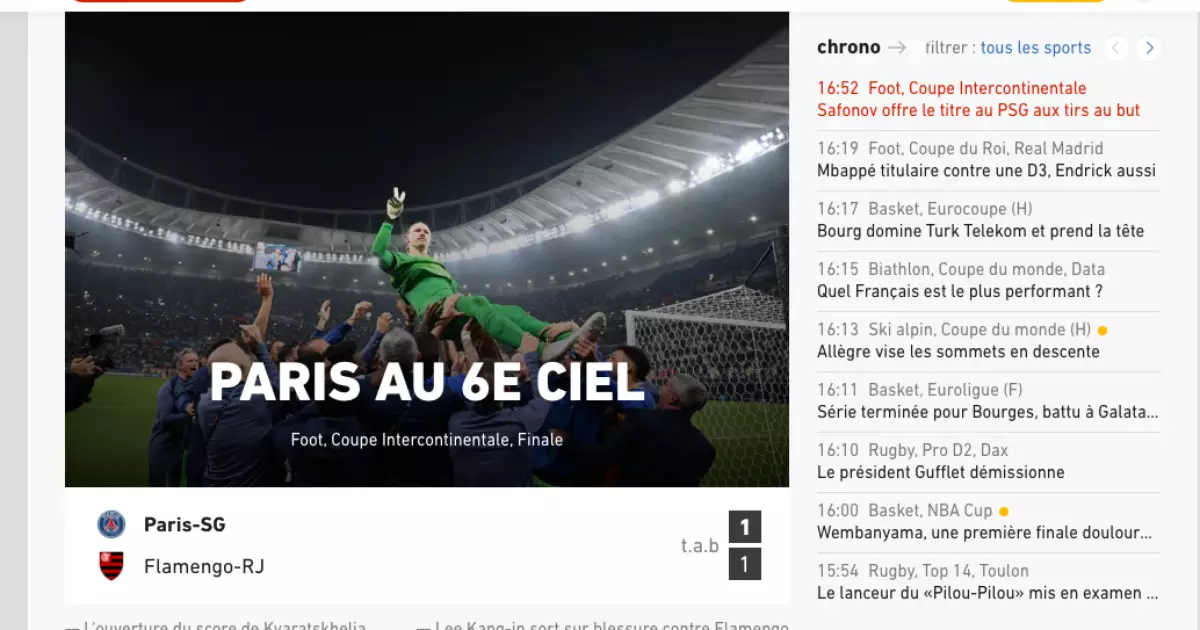Open Allègre vise les sommets en descente

pos(958,351)
